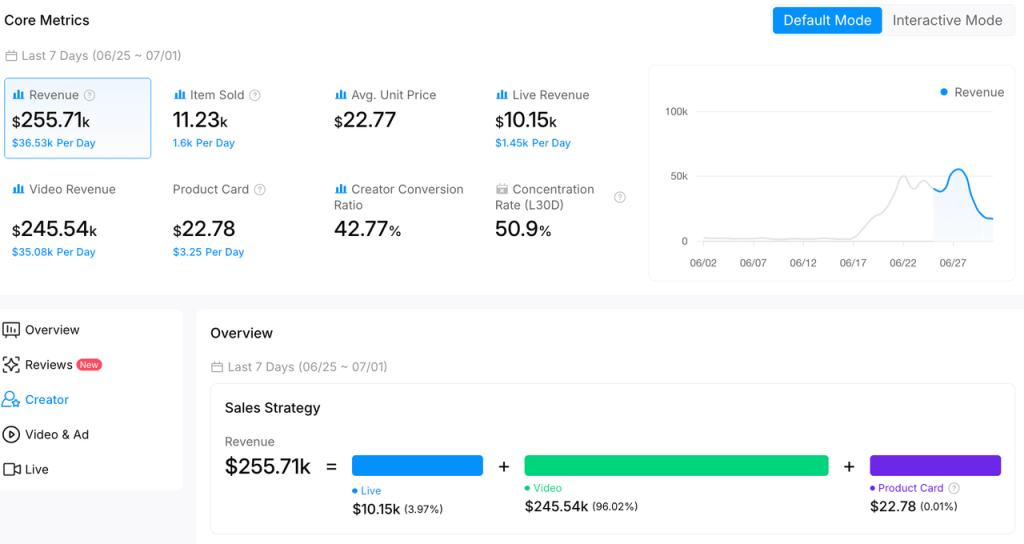The image size is (1024, 544).
Task: Click the revenue line chart area
Action: (x=845, y=176)
